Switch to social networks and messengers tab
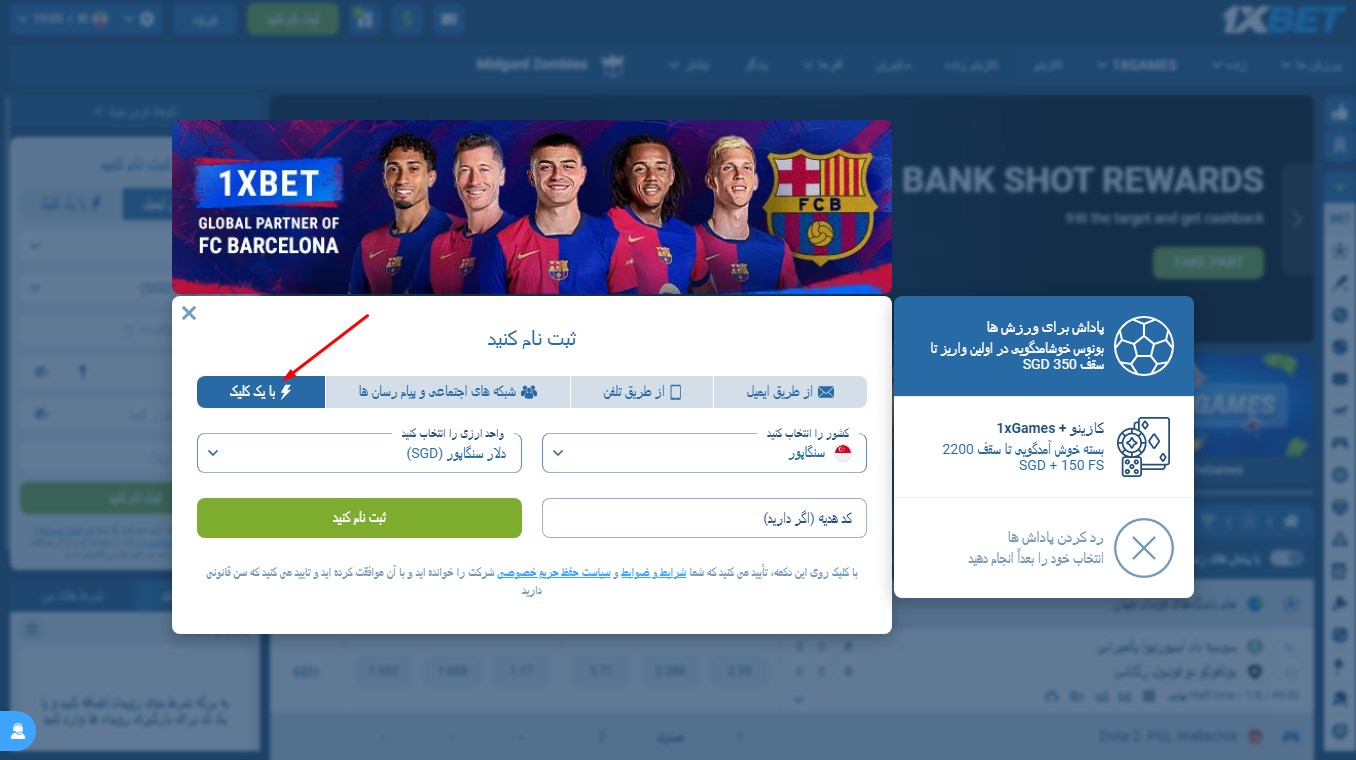Screen dimensions: 1356x760 448,392
